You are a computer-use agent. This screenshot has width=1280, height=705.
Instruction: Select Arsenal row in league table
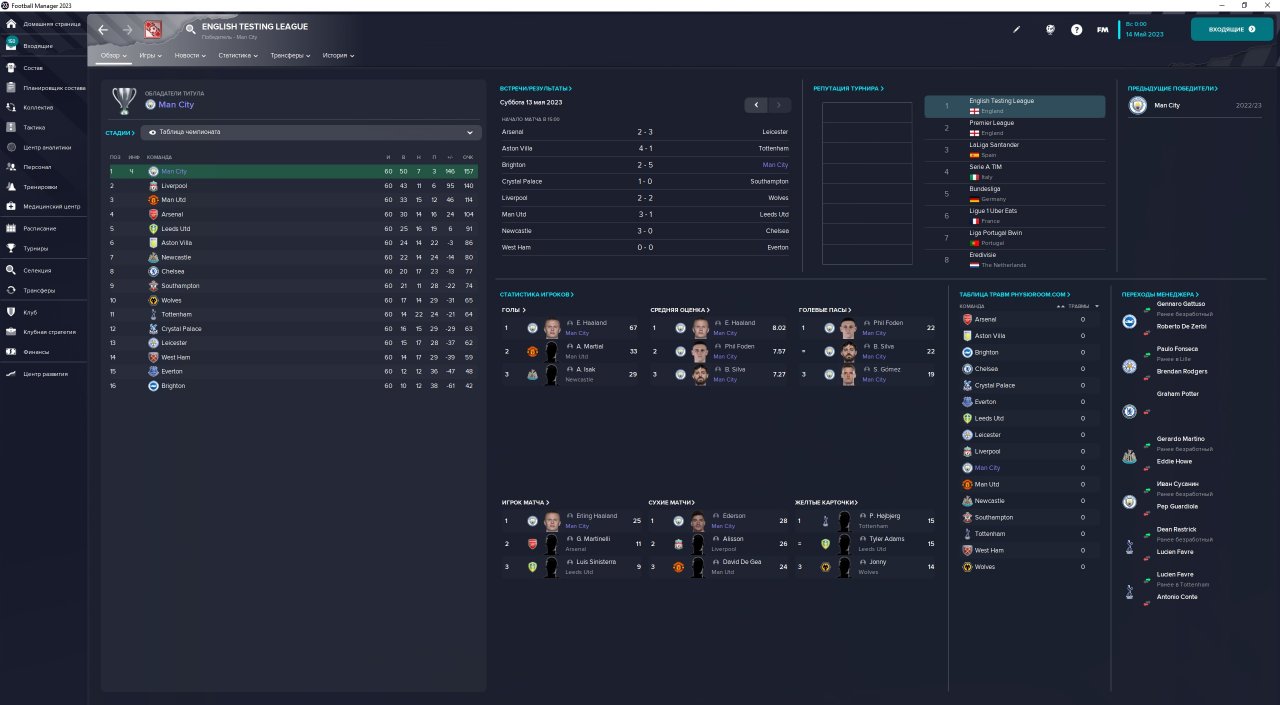pos(292,214)
